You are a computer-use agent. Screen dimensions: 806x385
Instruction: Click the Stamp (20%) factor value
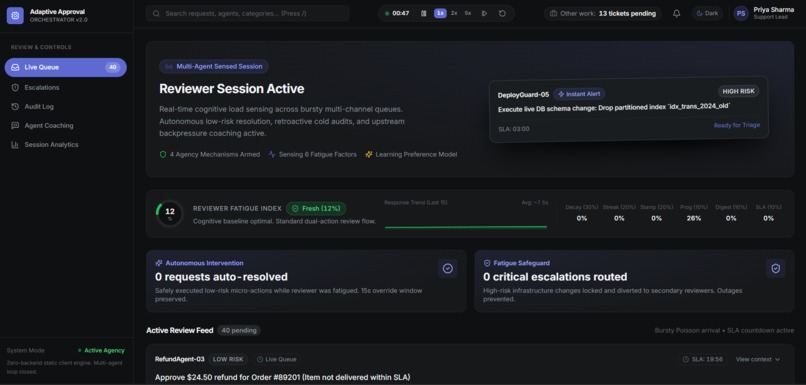coord(656,218)
